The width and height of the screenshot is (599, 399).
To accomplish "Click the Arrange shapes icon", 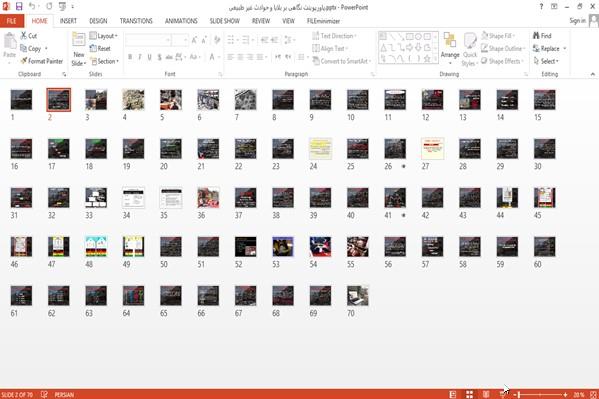I will (x=450, y=40).
